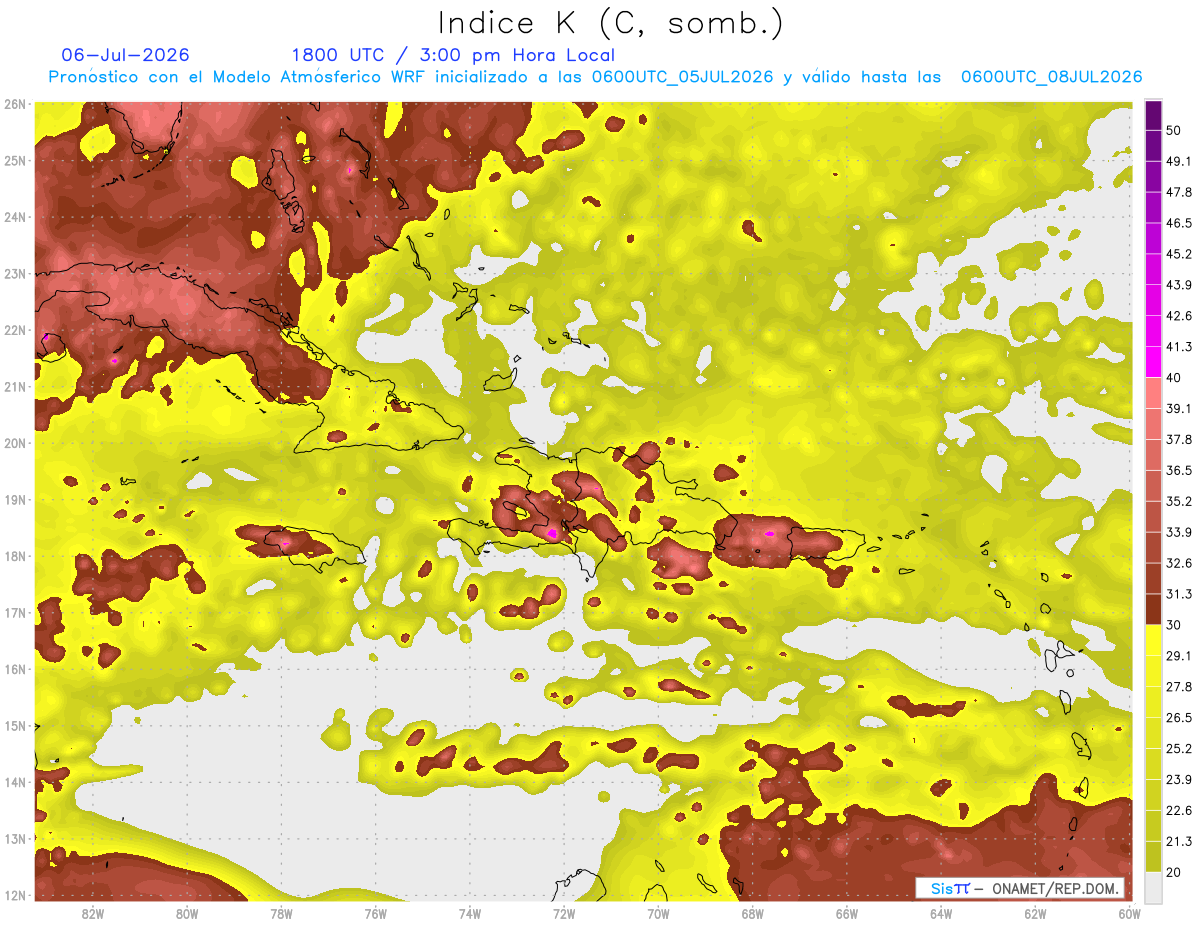Click the 17N latitude label

coord(15,612)
